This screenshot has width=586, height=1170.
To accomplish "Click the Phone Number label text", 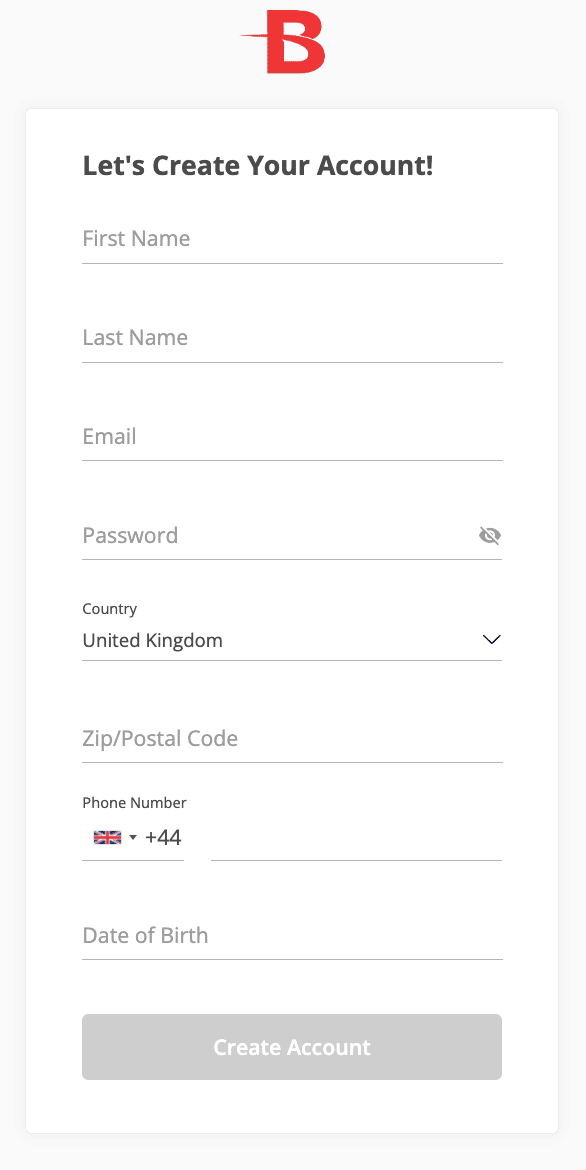I will pos(134,803).
